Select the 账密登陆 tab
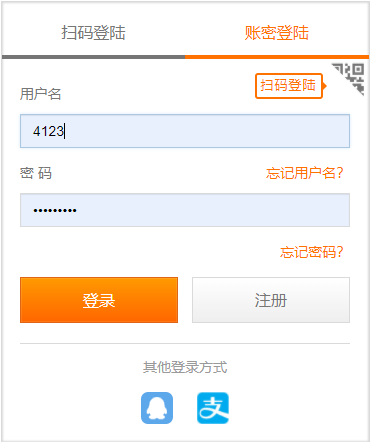The width and height of the screenshot is (371, 442). [x=277, y=33]
